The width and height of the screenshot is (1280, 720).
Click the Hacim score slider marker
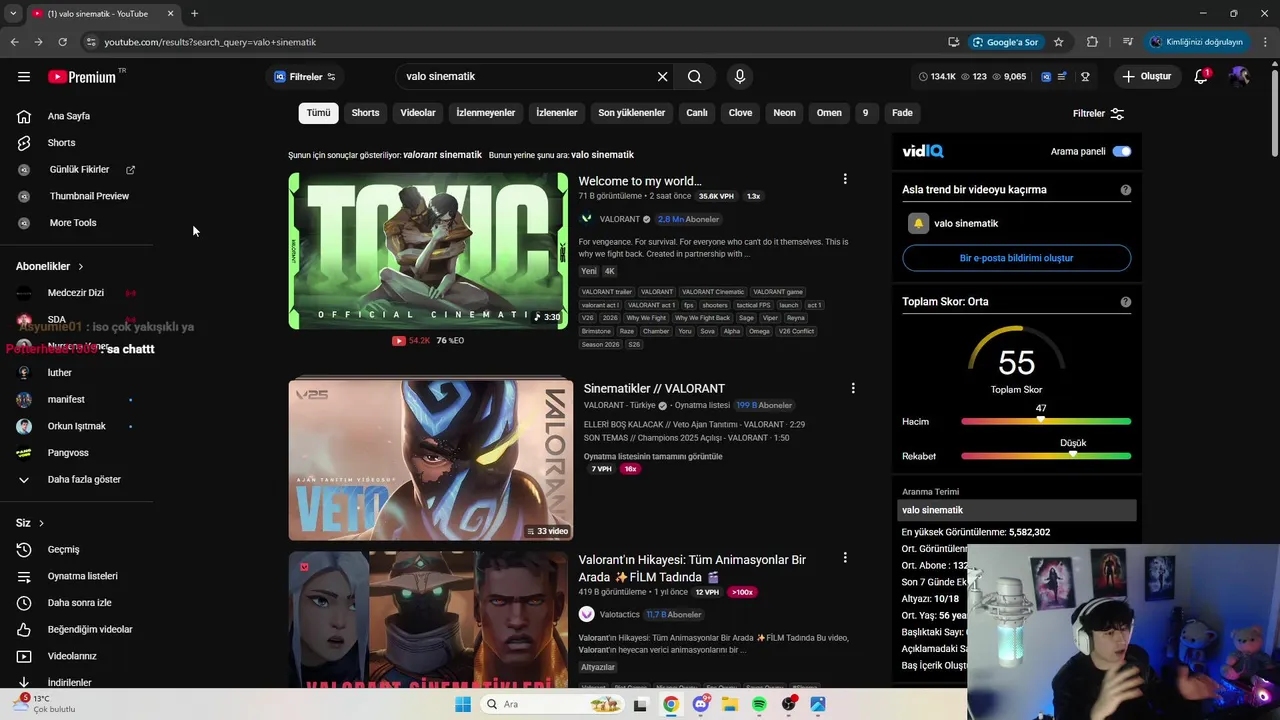pyautogui.click(x=1041, y=420)
